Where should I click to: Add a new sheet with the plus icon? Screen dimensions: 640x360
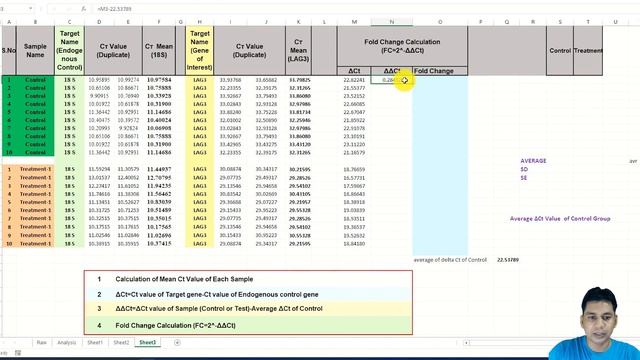177,342
